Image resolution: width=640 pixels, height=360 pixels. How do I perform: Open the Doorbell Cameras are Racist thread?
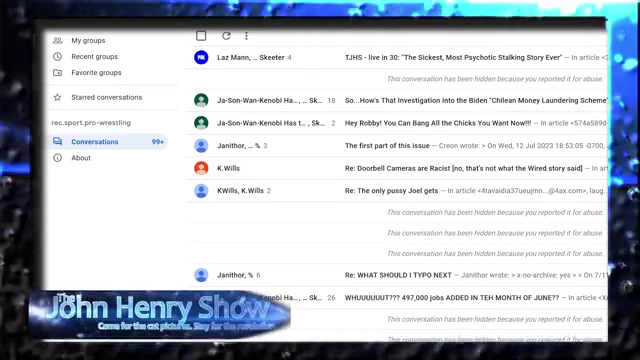point(463,168)
